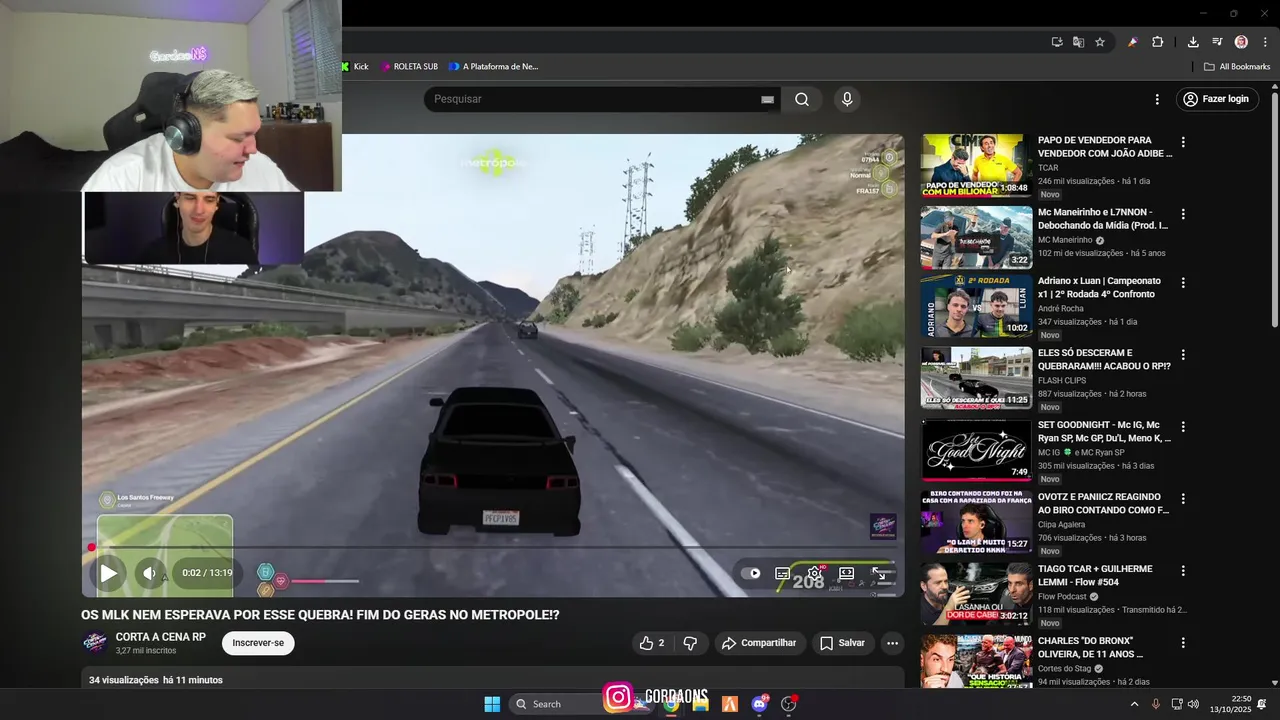Open options for SET GOODNIGHT video
Screen dimensions: 1280x720
1183,427
